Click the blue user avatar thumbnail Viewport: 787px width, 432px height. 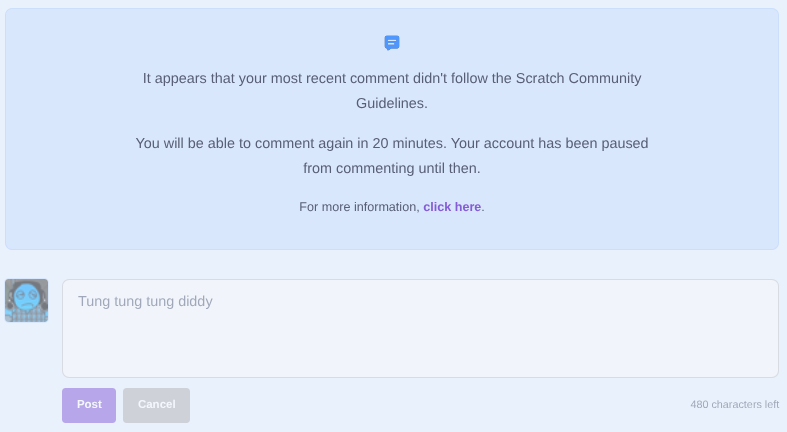coord(26,300)
